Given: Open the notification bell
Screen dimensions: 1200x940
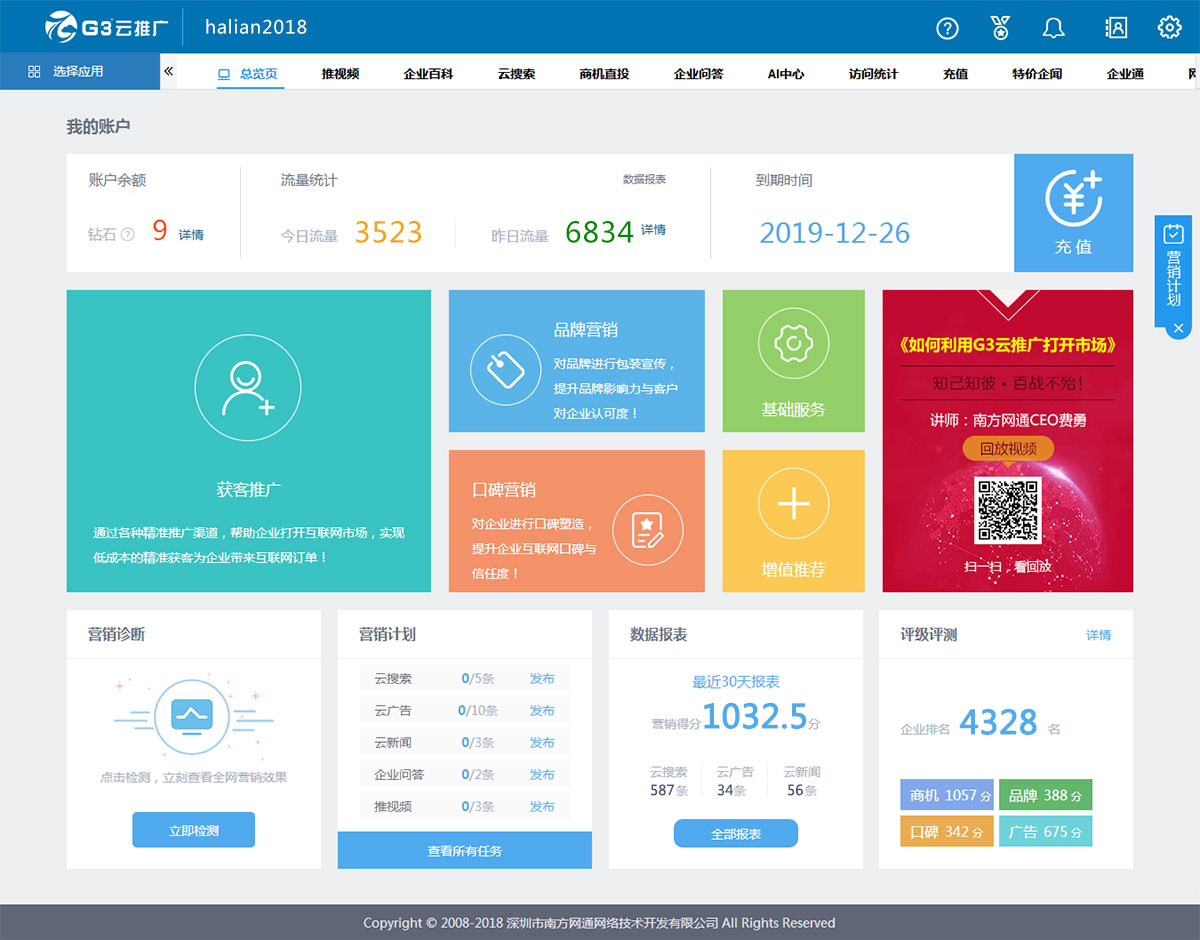Looking at the screenshot, I should [x=1053, y=28].
